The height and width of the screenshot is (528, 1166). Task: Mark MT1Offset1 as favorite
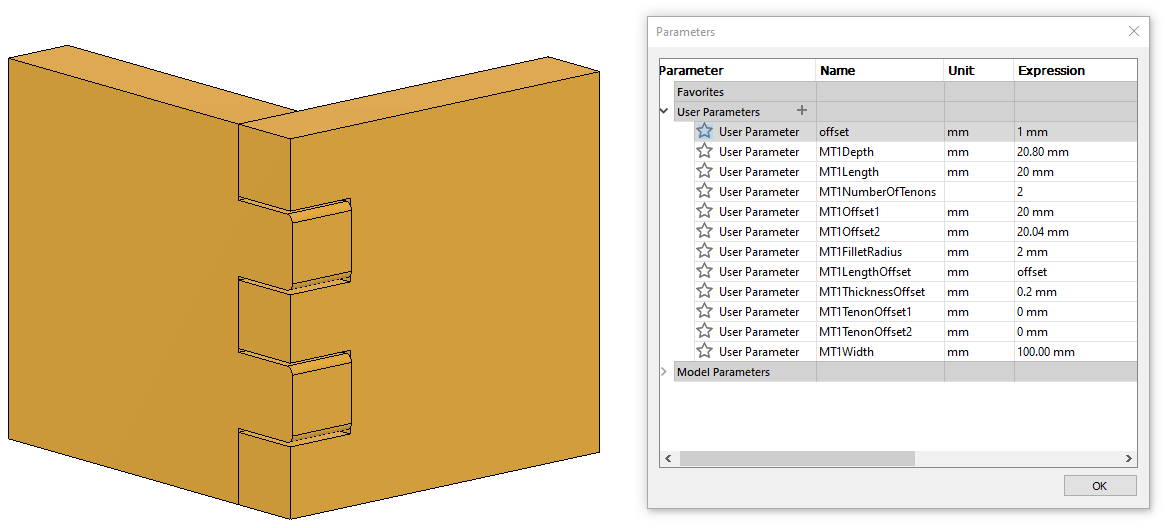705,211
